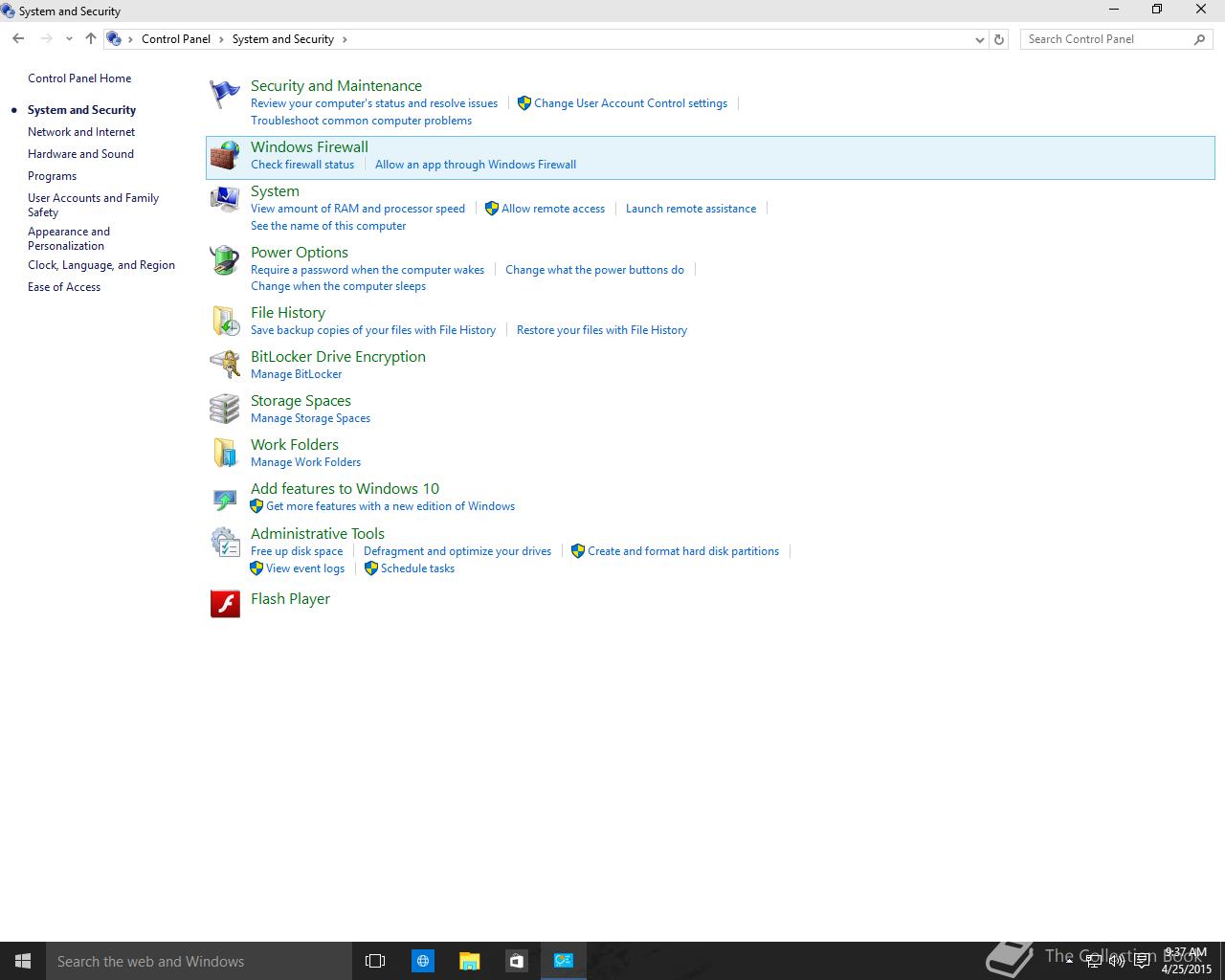Click the System computer icon

[225, 199]
